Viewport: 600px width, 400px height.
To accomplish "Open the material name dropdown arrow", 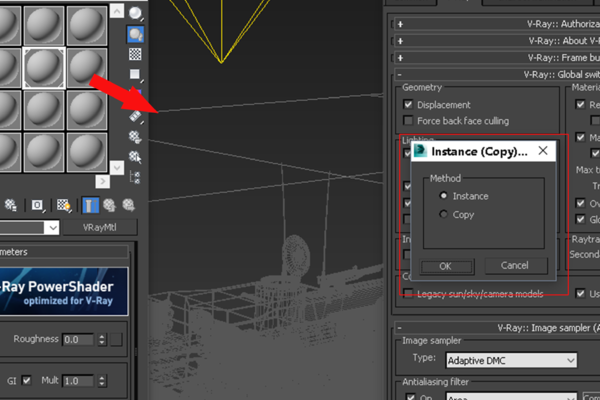I will (x=52, y=228).
